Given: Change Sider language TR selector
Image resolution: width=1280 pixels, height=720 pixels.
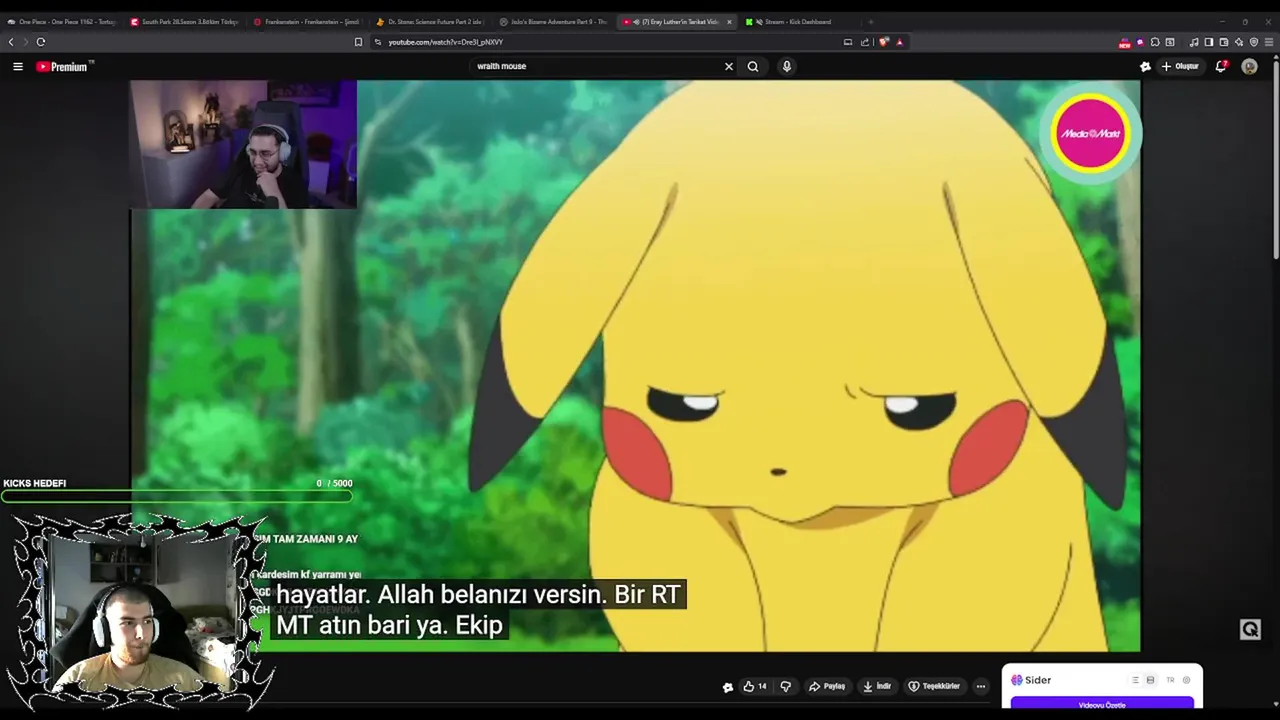Looking at the screenshot, I should tap(1170, 680).
